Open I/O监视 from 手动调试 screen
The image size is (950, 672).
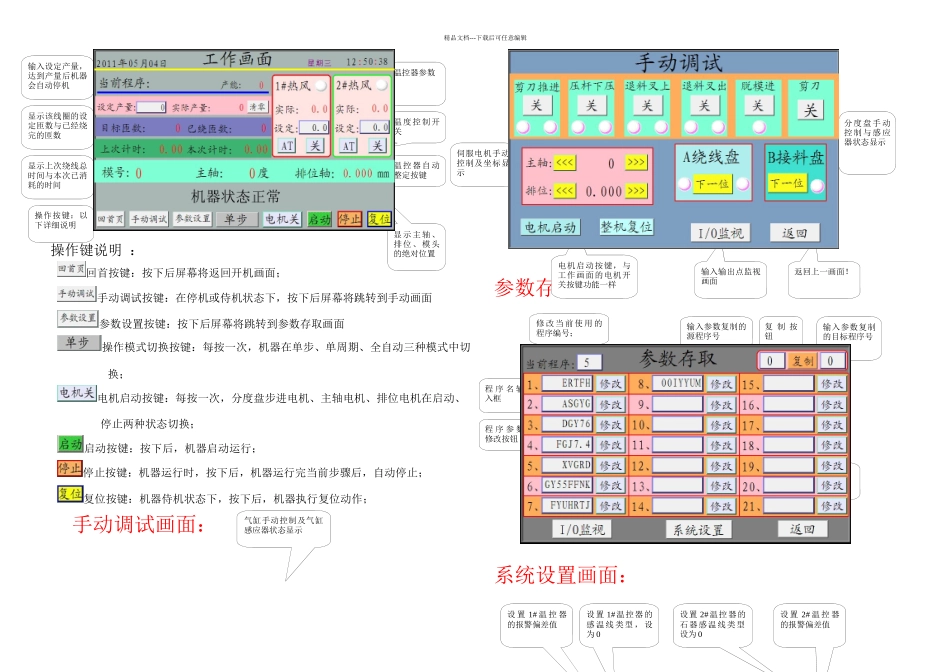pos(720,233)
